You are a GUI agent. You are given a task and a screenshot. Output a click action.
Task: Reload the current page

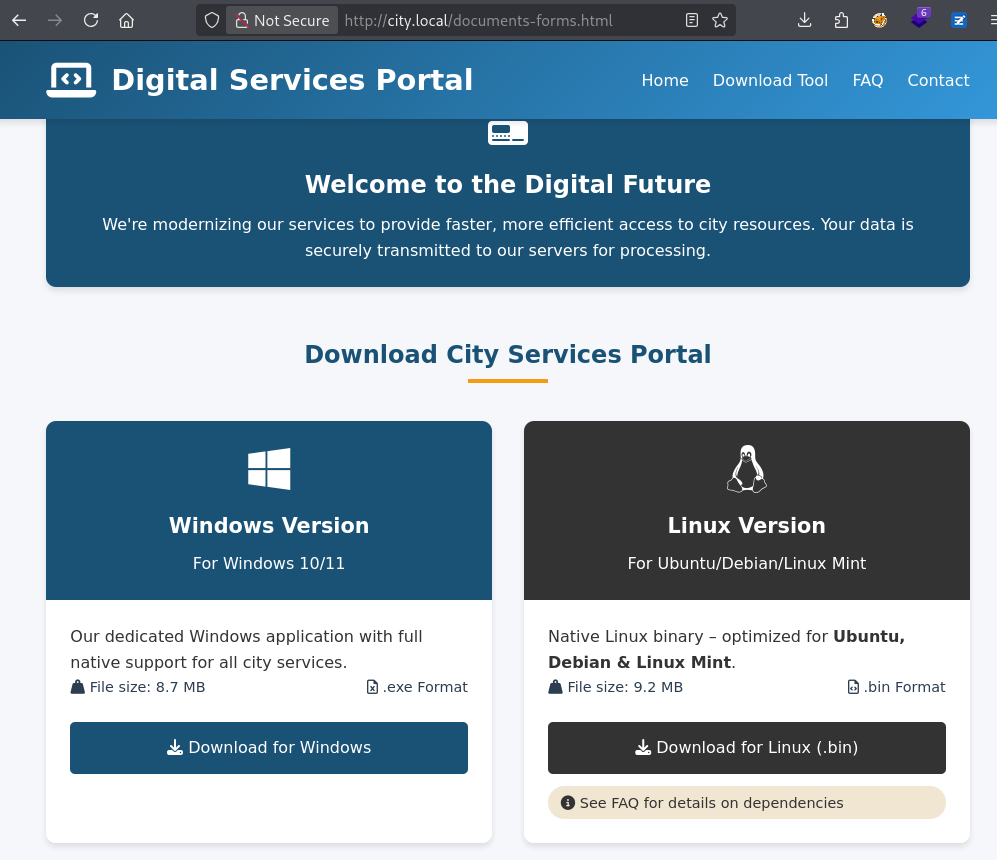(x=91, y=20)
